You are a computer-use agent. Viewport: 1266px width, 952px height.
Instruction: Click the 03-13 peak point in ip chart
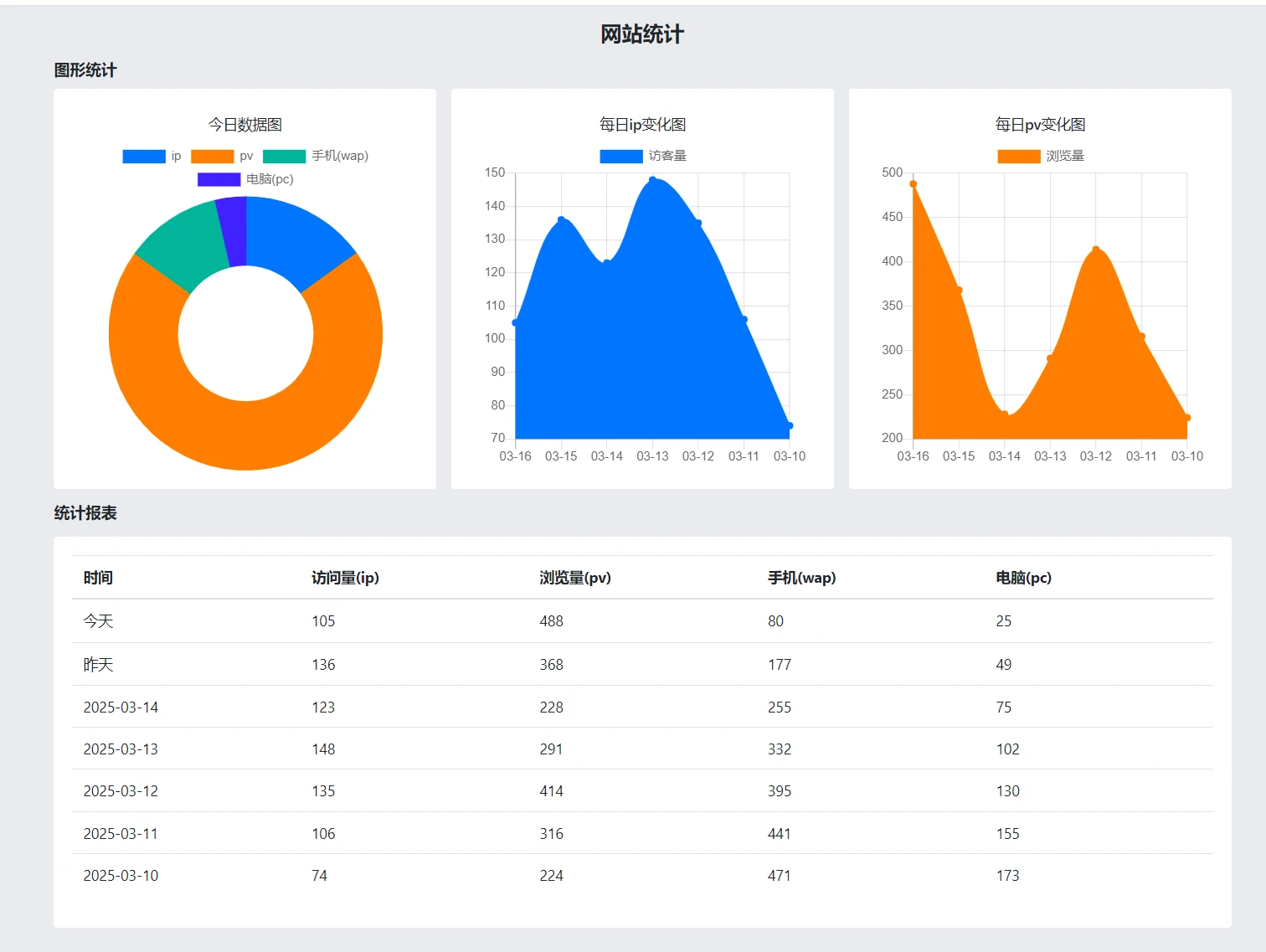click(652, 180)
